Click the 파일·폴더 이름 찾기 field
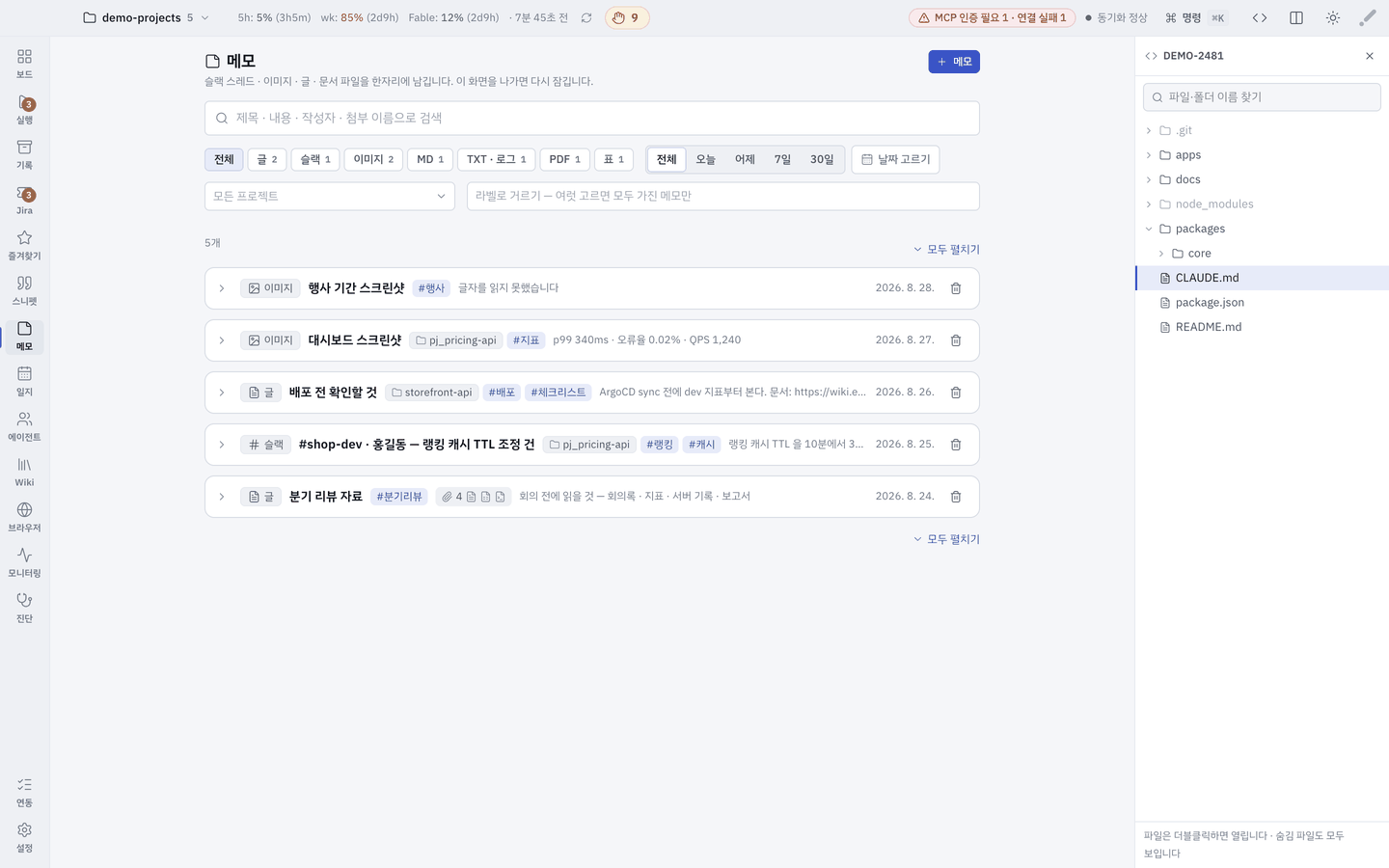Viewport: 1389px width, 868px height. [1262, 97]
